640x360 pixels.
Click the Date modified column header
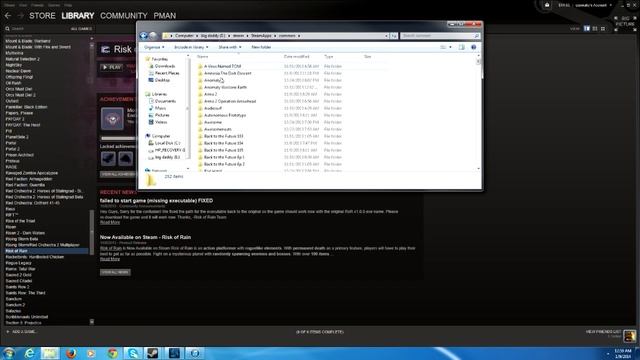pos(296,57)
